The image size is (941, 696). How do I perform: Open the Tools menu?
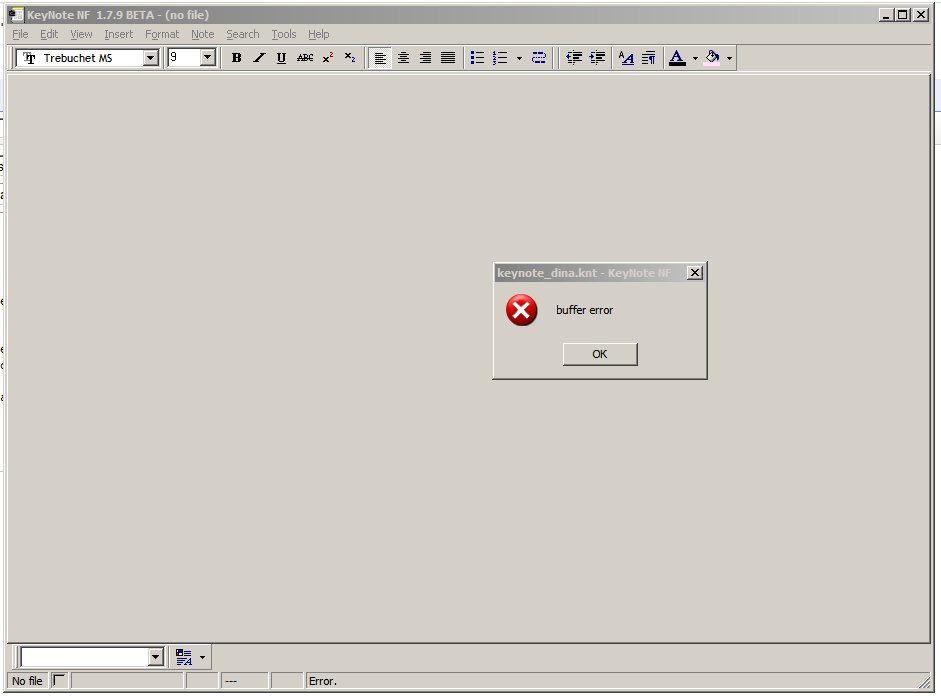coord(284,34)
